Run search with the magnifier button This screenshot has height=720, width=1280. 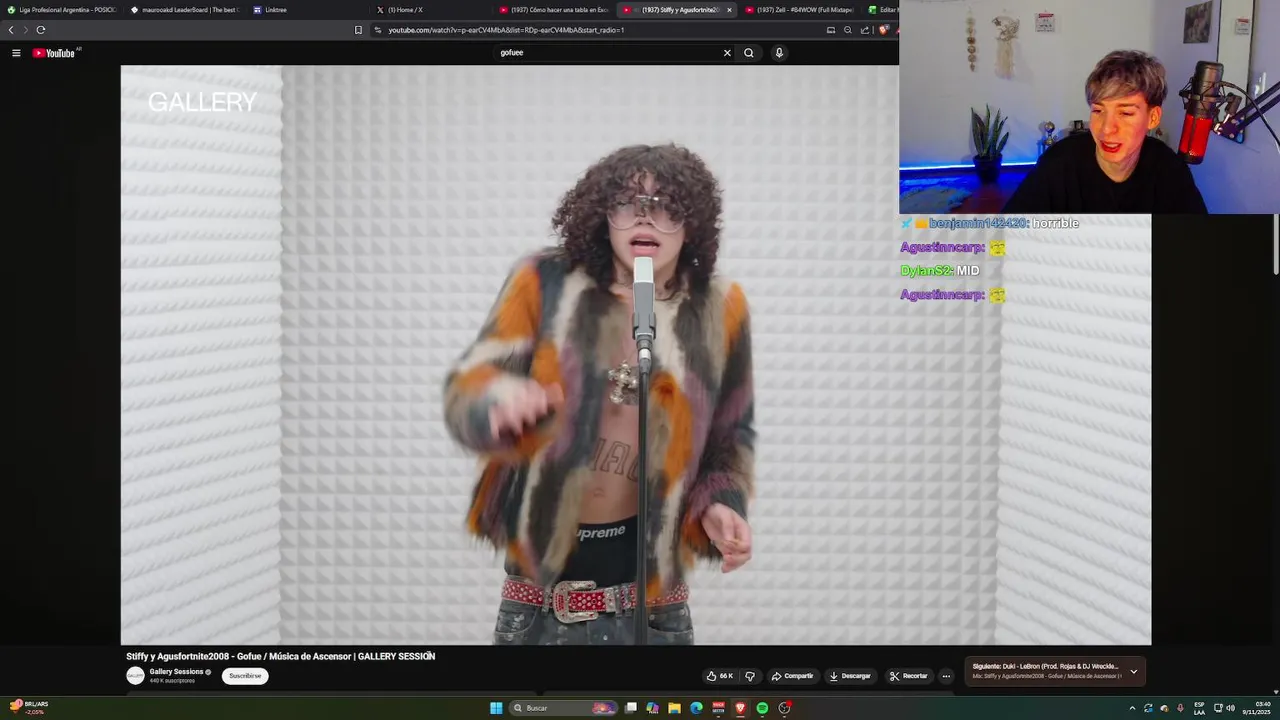click(748, 53)
